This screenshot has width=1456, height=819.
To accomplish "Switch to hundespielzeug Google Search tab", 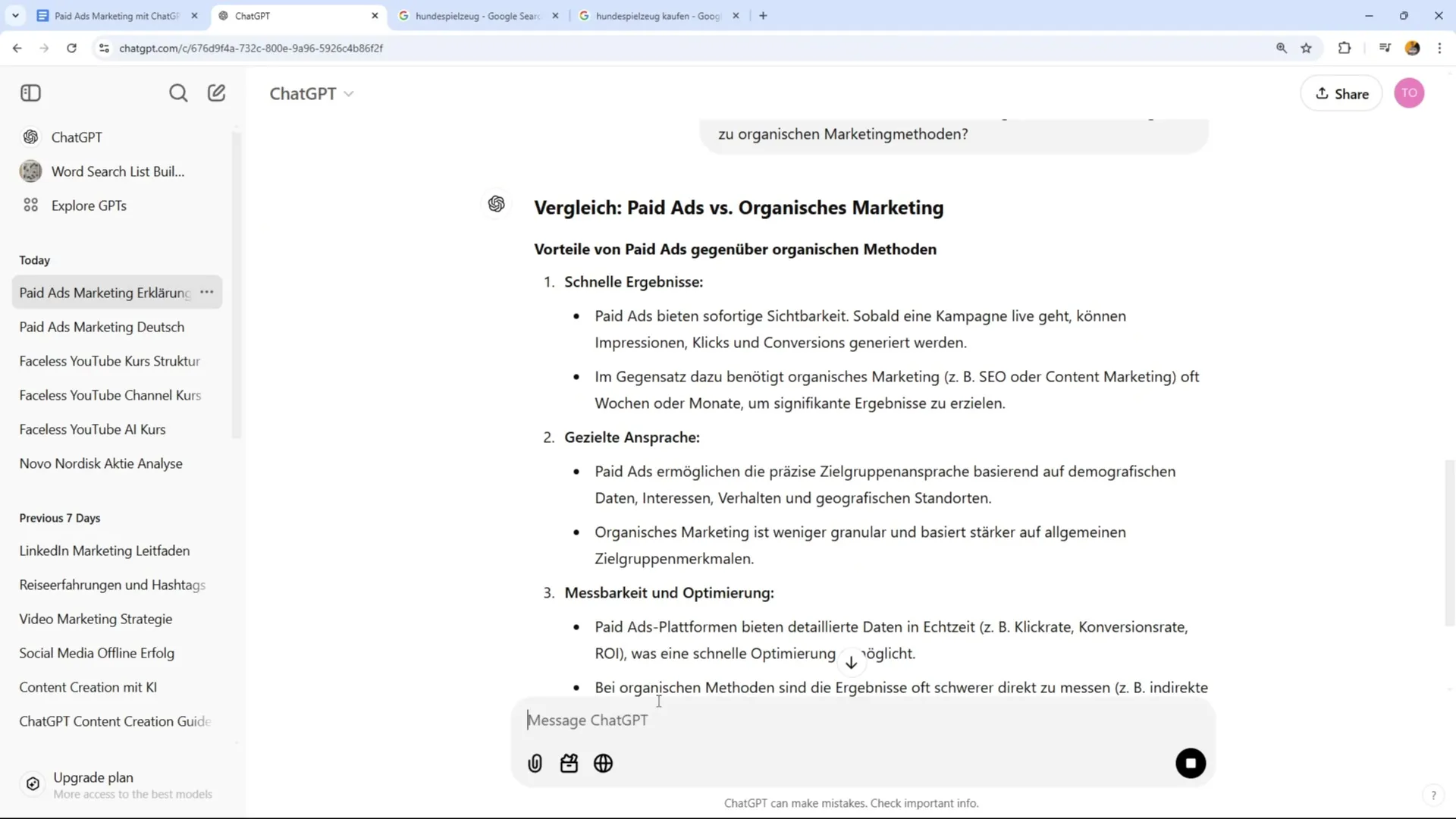I will [476, 16].
